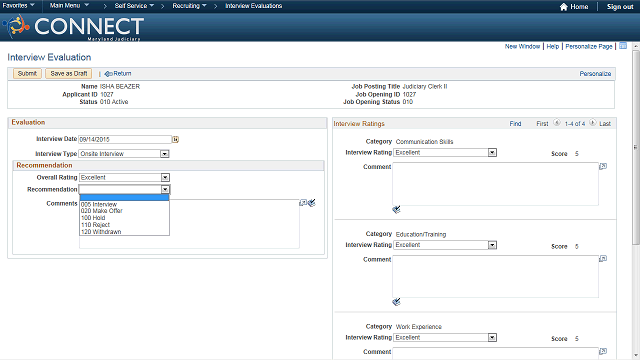Click spell check icon under Education/Training comment

point(396,302)
